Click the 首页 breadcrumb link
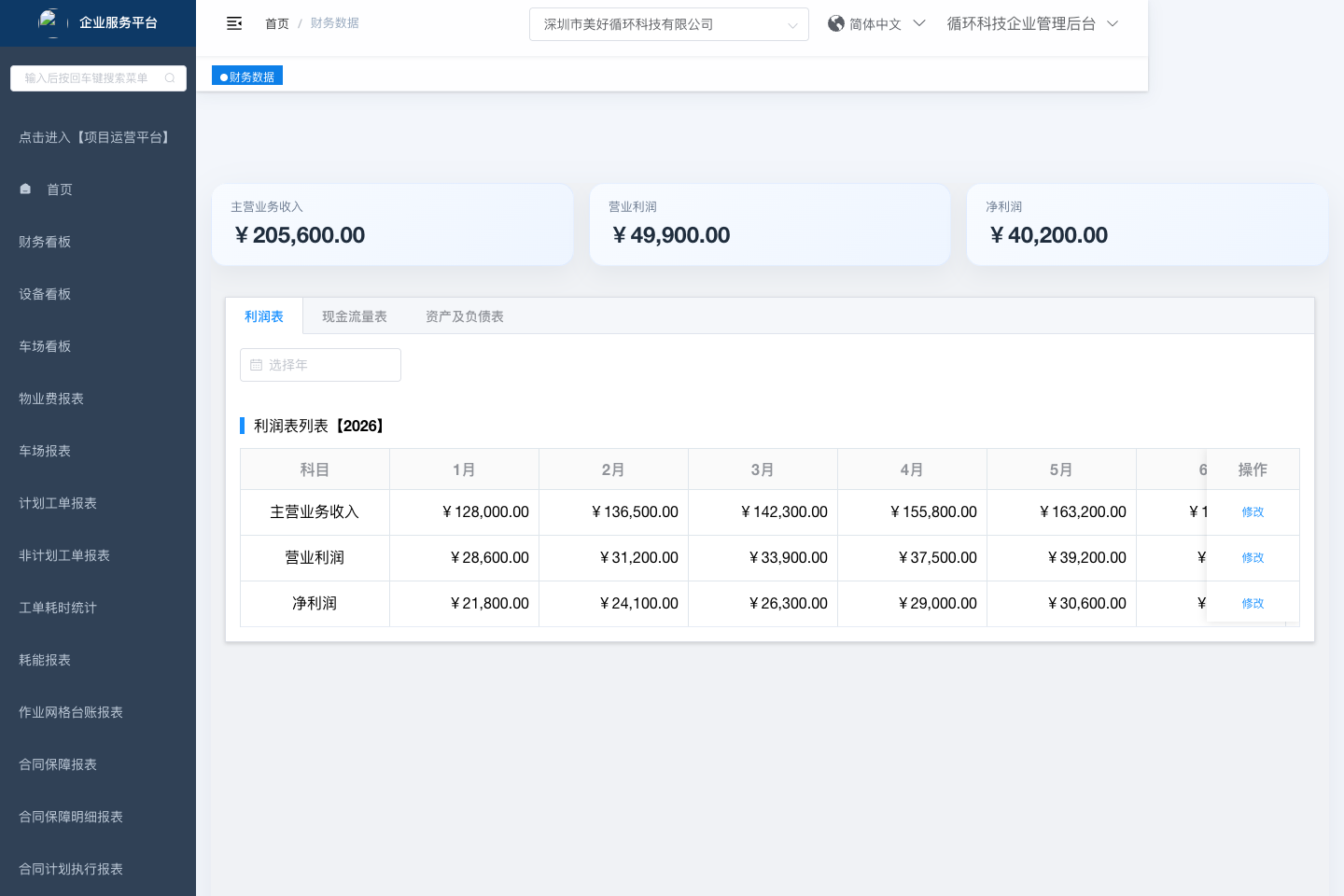 pyautogui.click(x=277, y=23)
